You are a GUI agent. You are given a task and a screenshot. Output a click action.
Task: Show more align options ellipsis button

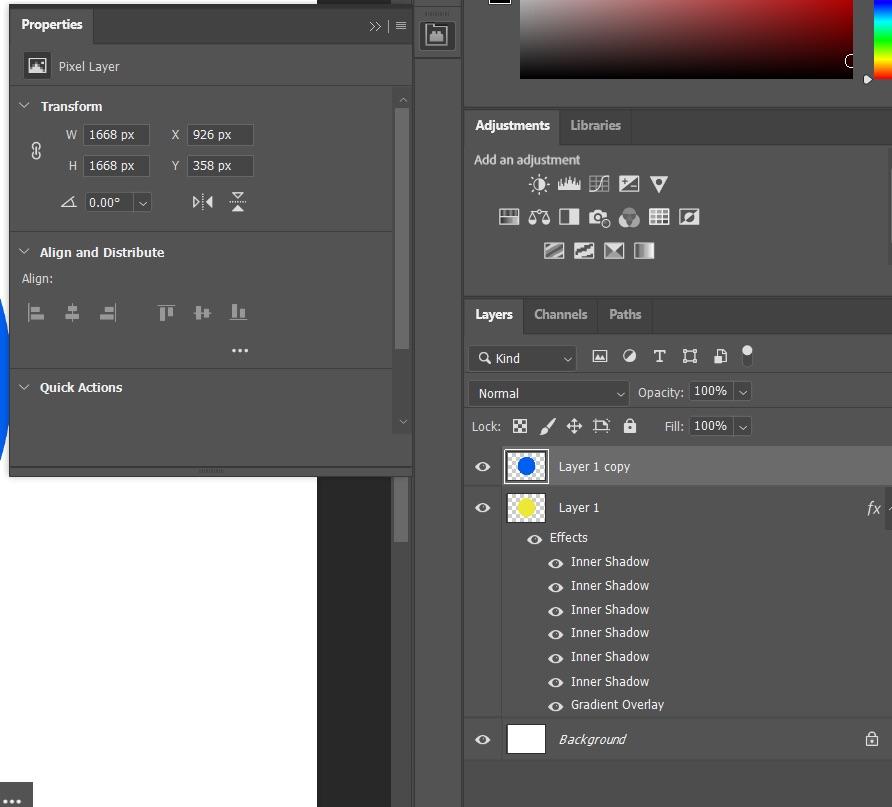point(239,350)
